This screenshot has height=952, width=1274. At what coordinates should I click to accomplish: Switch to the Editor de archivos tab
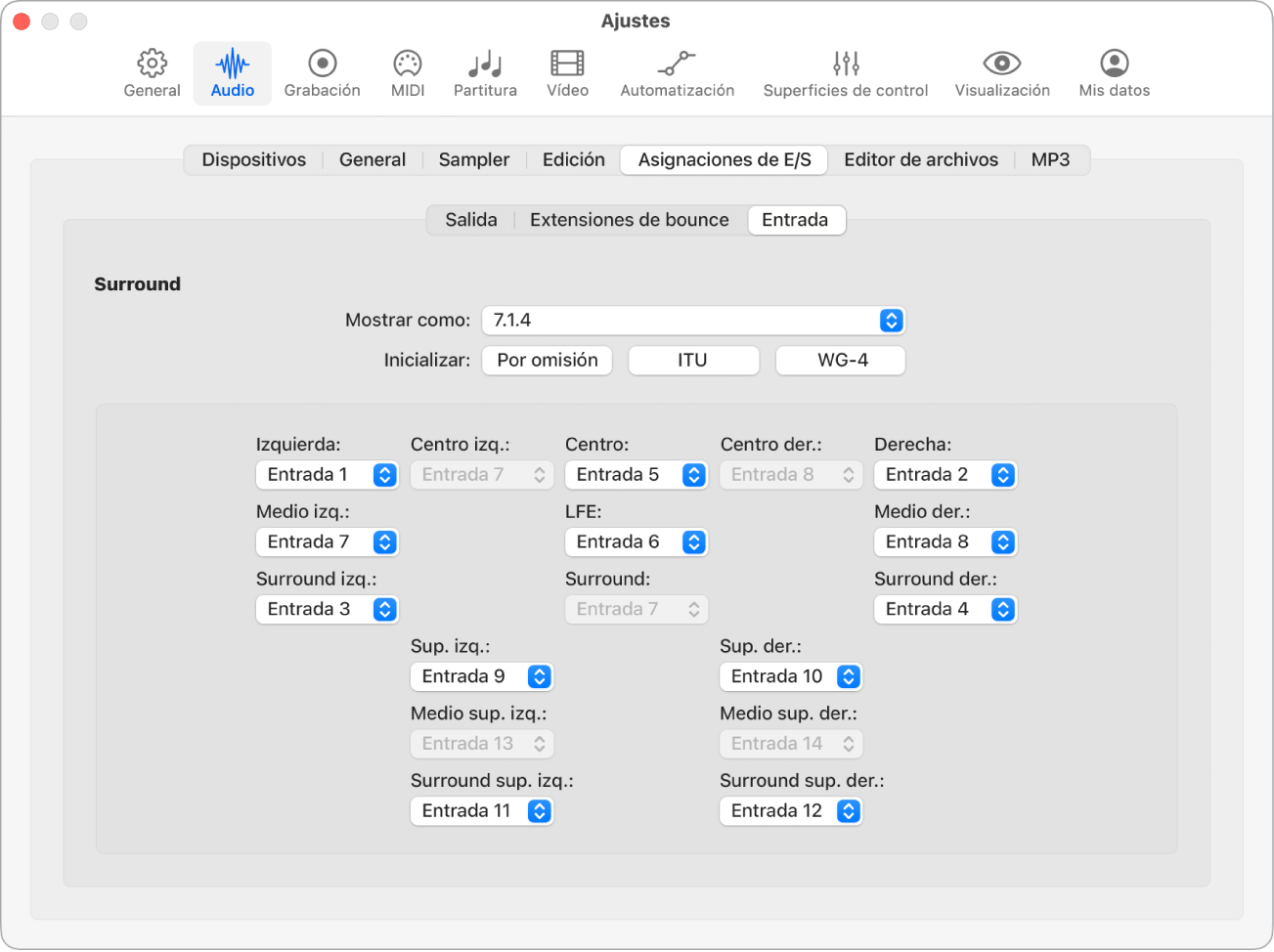921,160
